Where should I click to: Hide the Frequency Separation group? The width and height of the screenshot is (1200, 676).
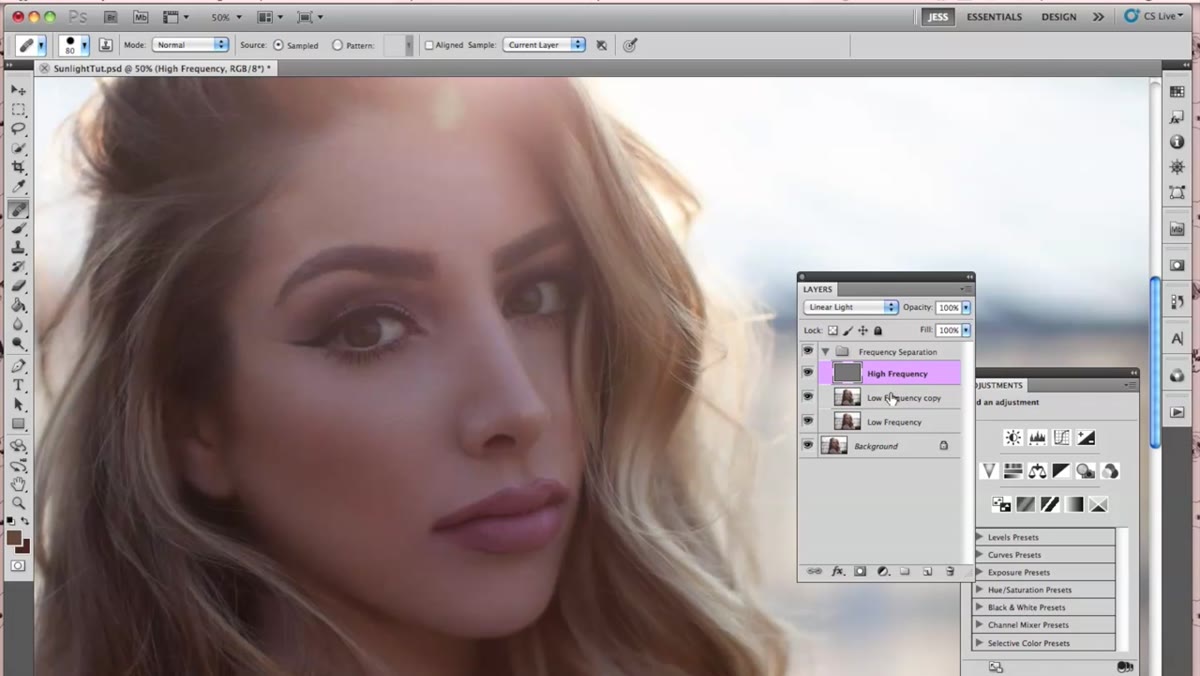click(x=807, y=351)
